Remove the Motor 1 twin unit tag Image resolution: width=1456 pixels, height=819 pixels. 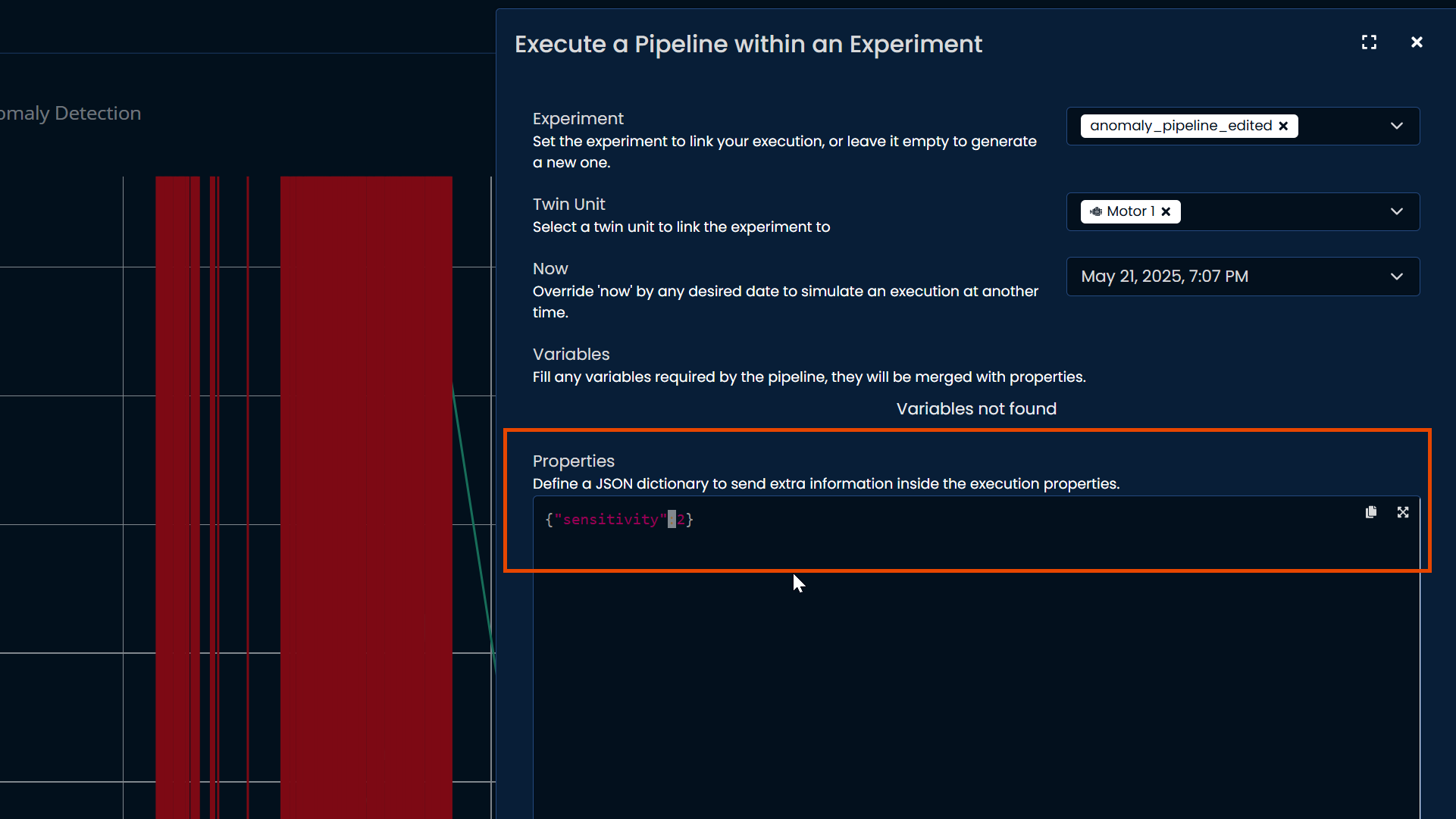[1166, 211]
